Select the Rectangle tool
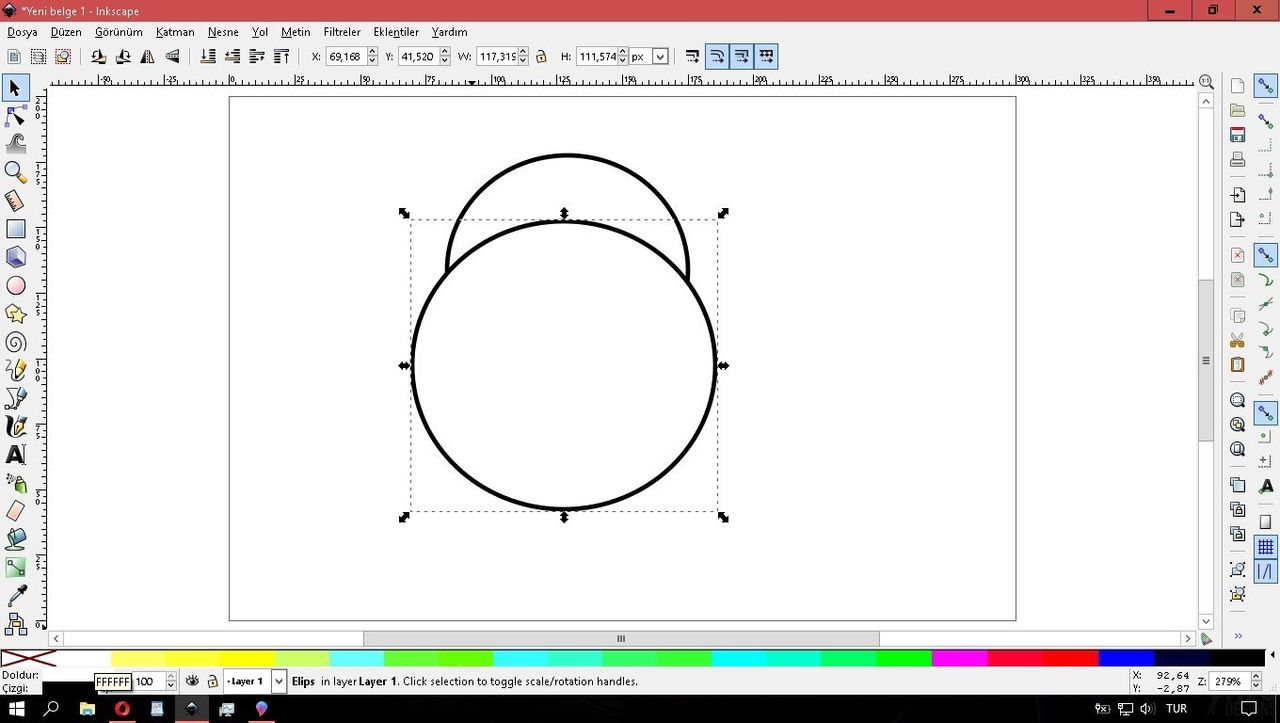 [x=16, y=229]
